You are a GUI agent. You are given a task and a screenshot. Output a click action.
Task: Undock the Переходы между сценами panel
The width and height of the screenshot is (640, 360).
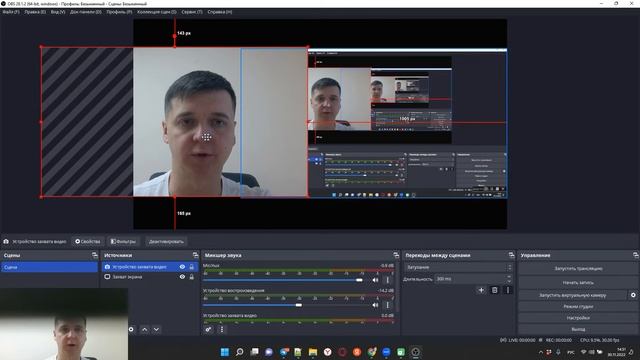tap(511, 255)
